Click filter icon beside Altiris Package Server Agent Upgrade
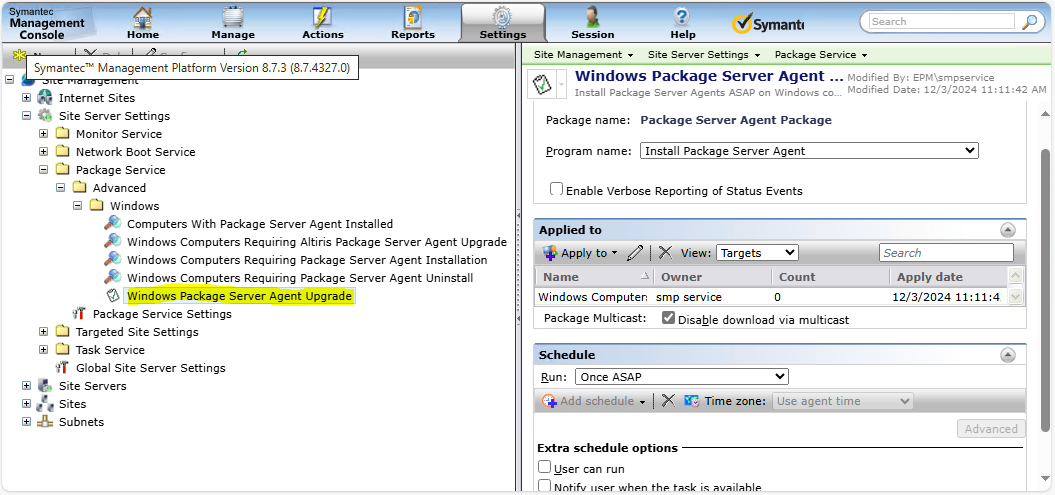Image resolution: width=1055 pixels, height=495 pixels. click(x=113, y=241)
